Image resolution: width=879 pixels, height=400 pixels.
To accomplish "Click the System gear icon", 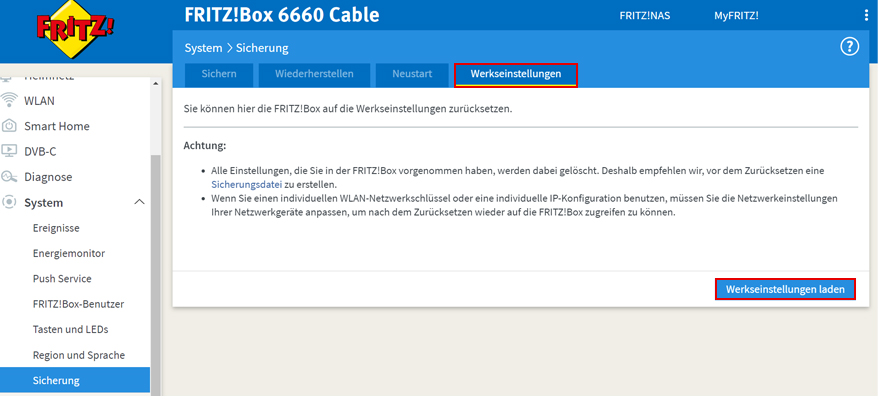I will click(x=10, y=203).
